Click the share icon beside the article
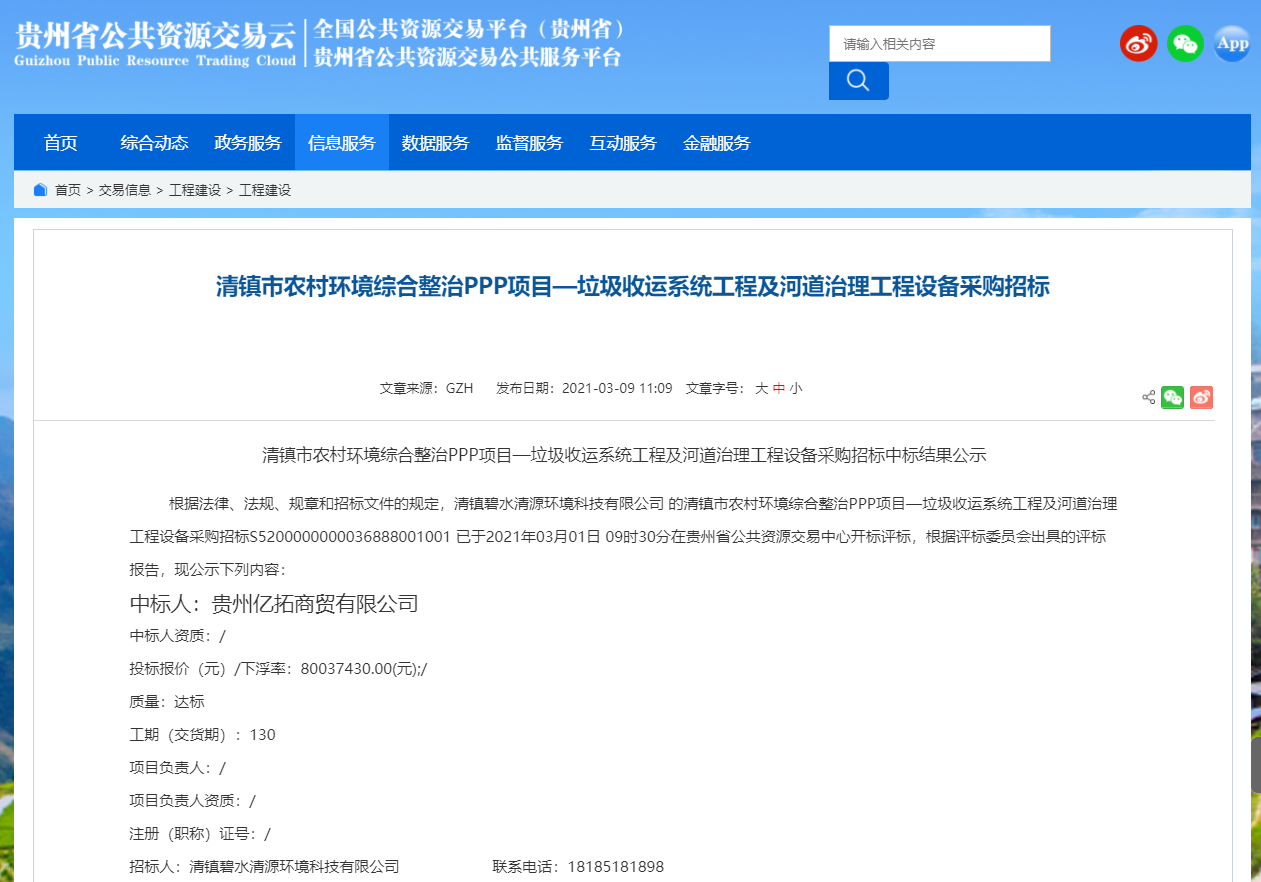 pos(1148,397)
